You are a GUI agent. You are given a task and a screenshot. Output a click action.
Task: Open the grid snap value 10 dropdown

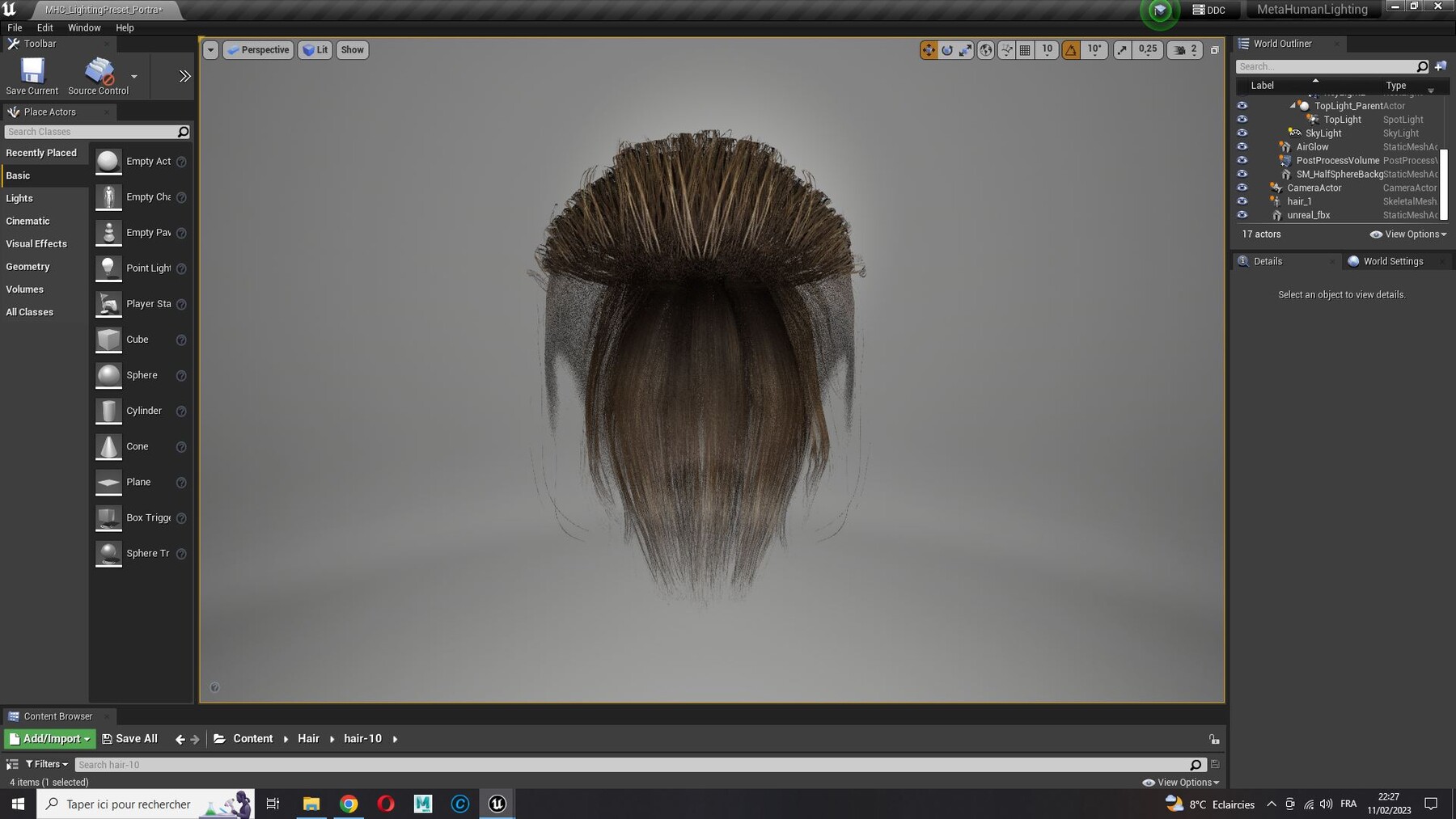pyautogui.click(x=1047, y=50)
